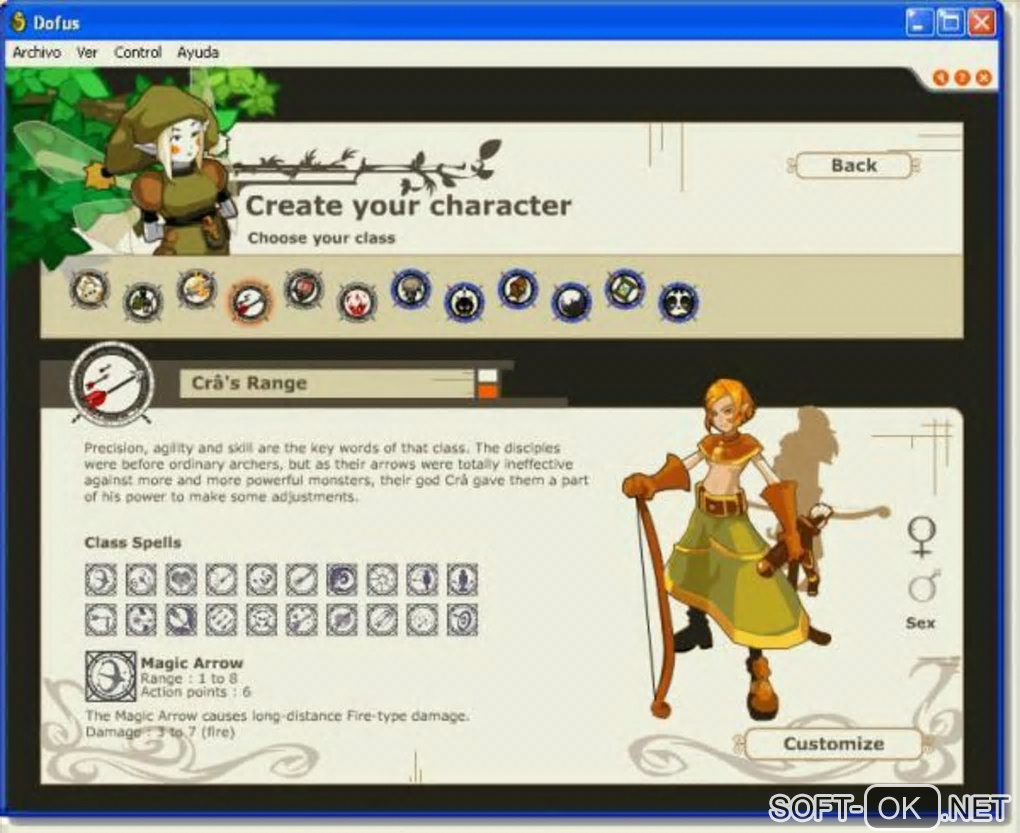1020x833 pixels.
Task: Click the 'Action points : 6' text
Action: [x=196, y=692]
